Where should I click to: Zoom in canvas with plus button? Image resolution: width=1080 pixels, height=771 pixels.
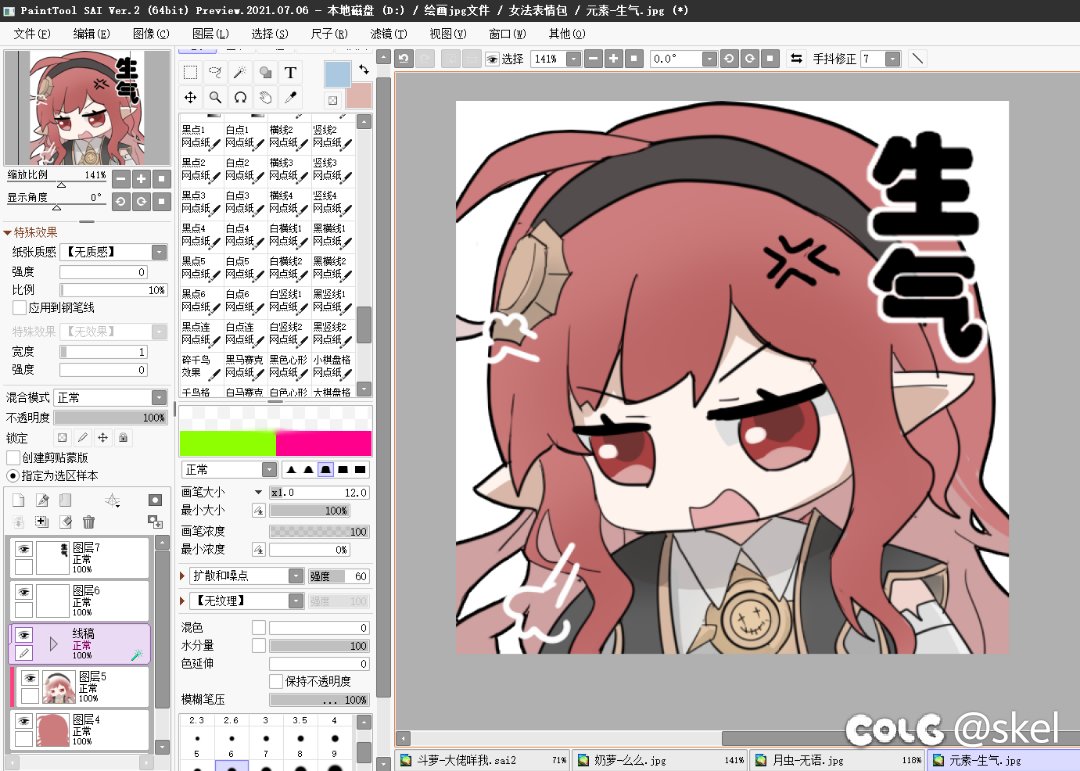[614, 59]
